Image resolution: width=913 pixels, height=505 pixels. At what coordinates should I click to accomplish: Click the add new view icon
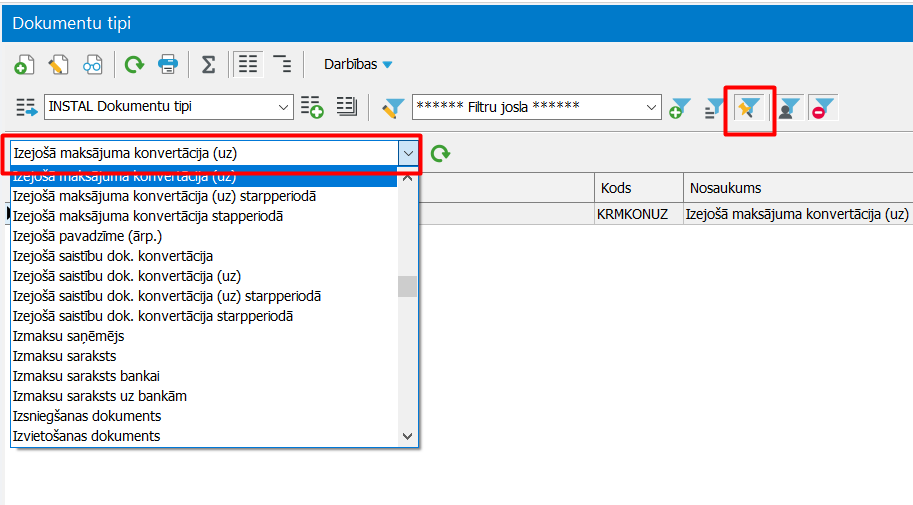[x=312, y=107]
